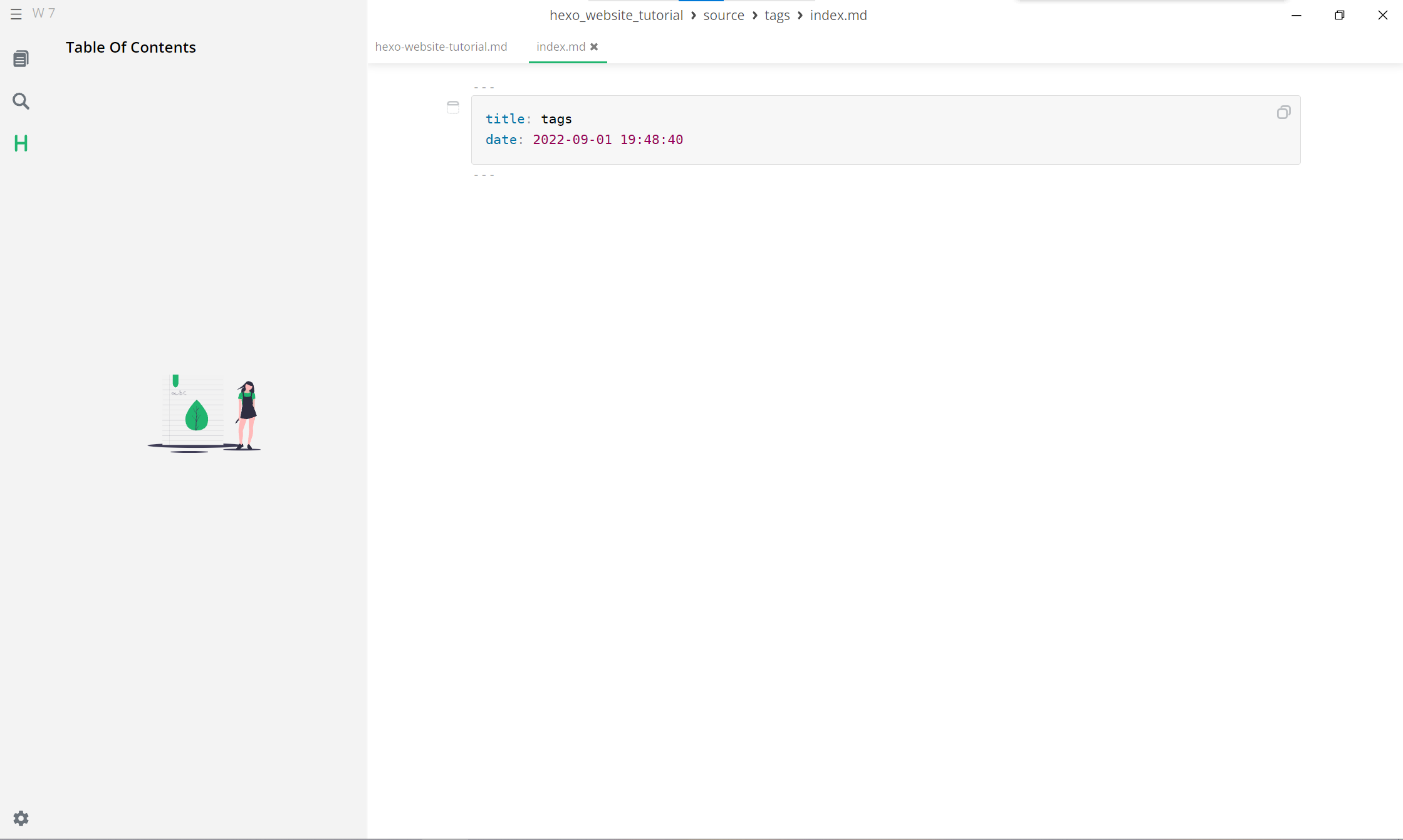Copy the front matter code block
1403x840 pixels.
[x=1283, y=113]
